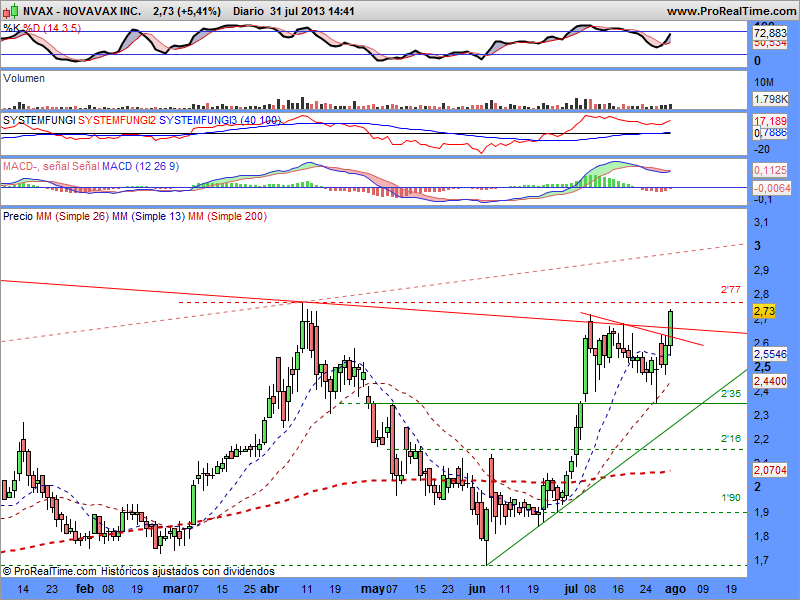The image size is (800, 600).
Task: Click the date stamp 31 jul 2013 14:41
Action: pos(312,11)
